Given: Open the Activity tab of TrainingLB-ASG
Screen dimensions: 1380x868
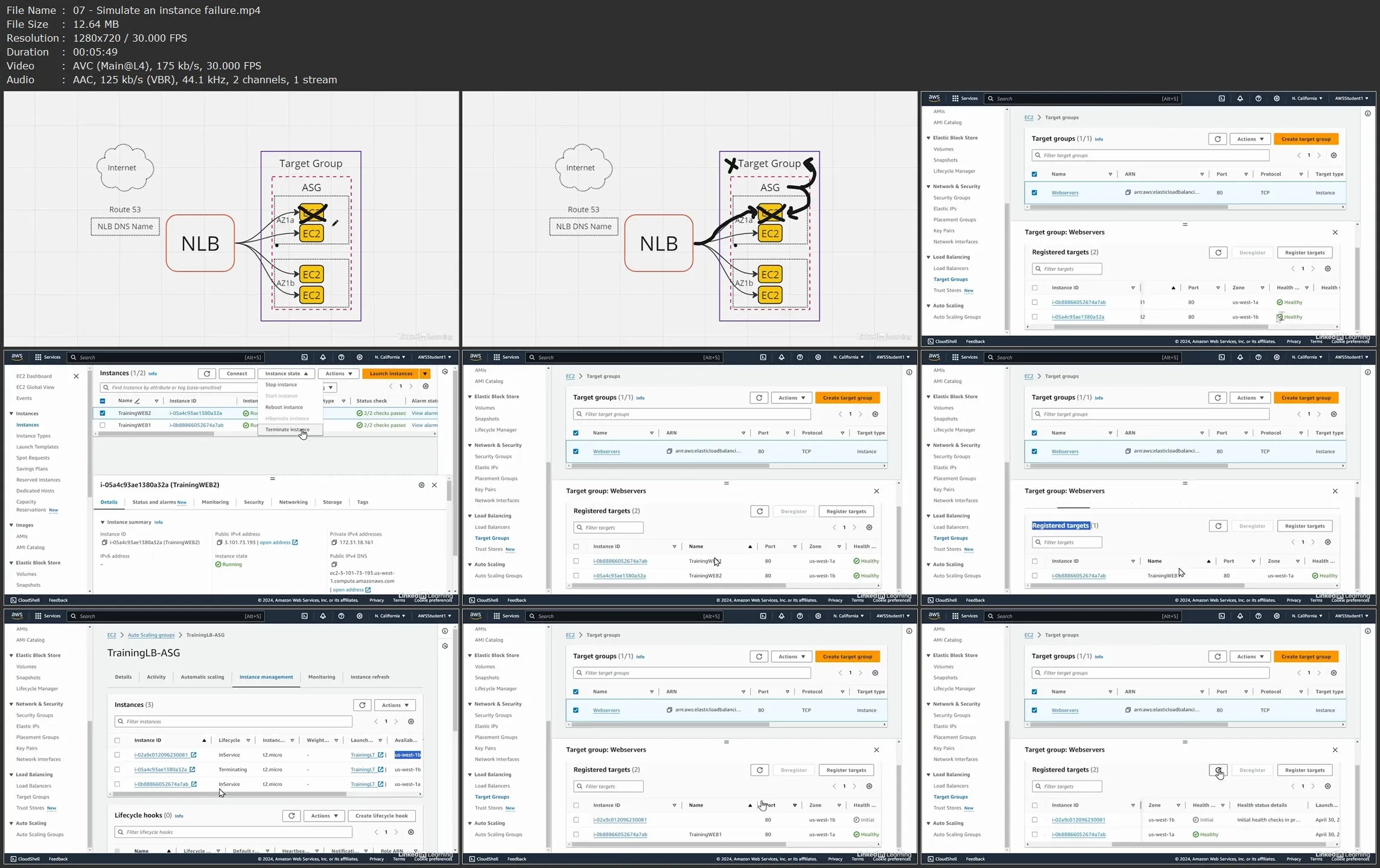Looking at the screenshot, I should (x=156, y=677).
